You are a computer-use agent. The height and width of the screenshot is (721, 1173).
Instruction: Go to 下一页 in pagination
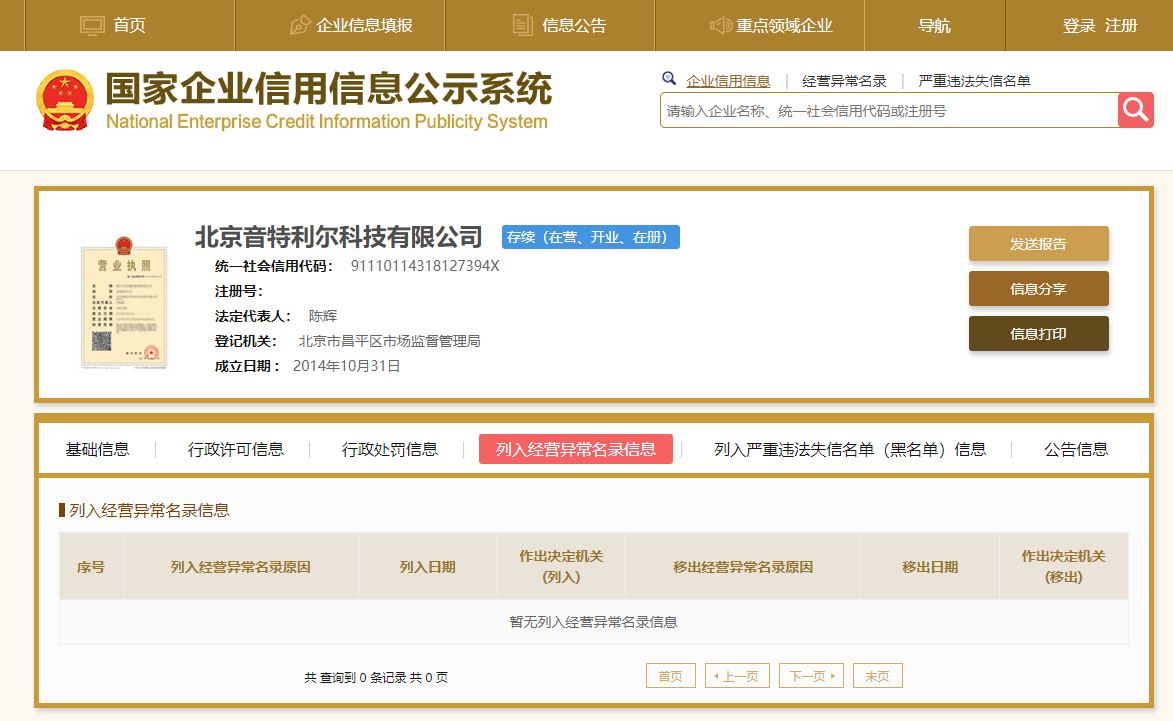pos(811,676)
